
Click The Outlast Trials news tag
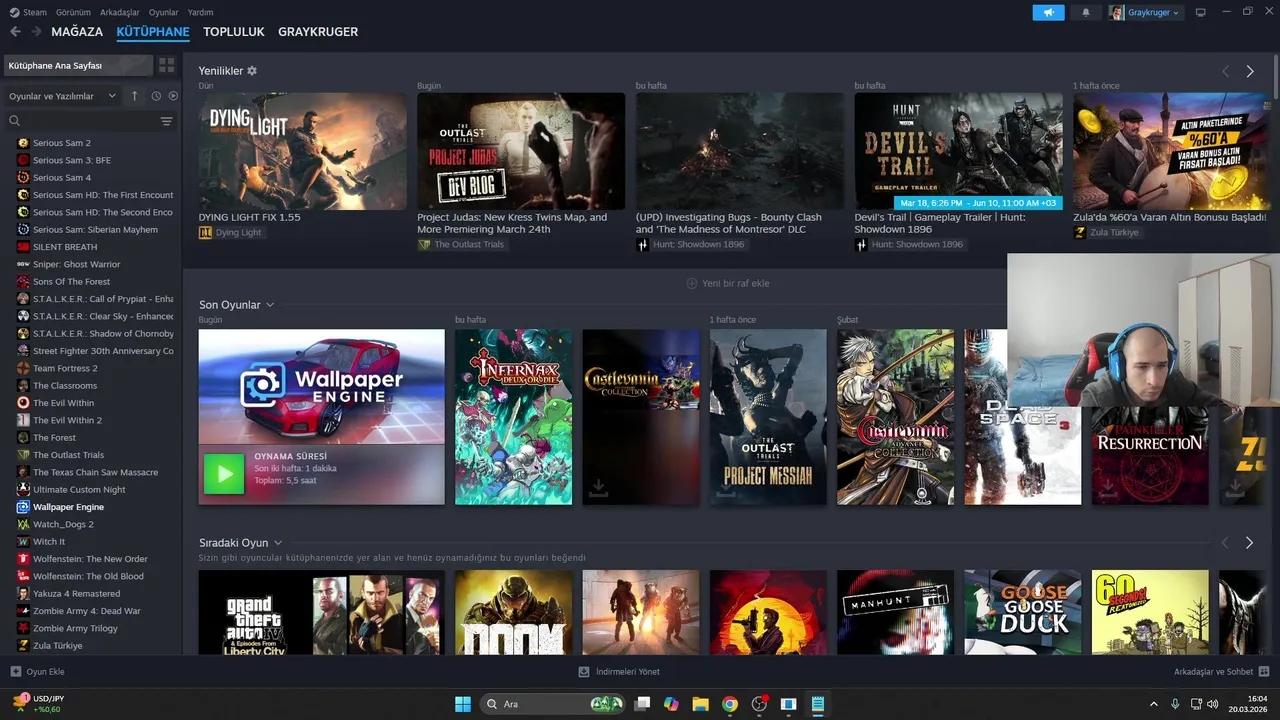pos(462,244)
